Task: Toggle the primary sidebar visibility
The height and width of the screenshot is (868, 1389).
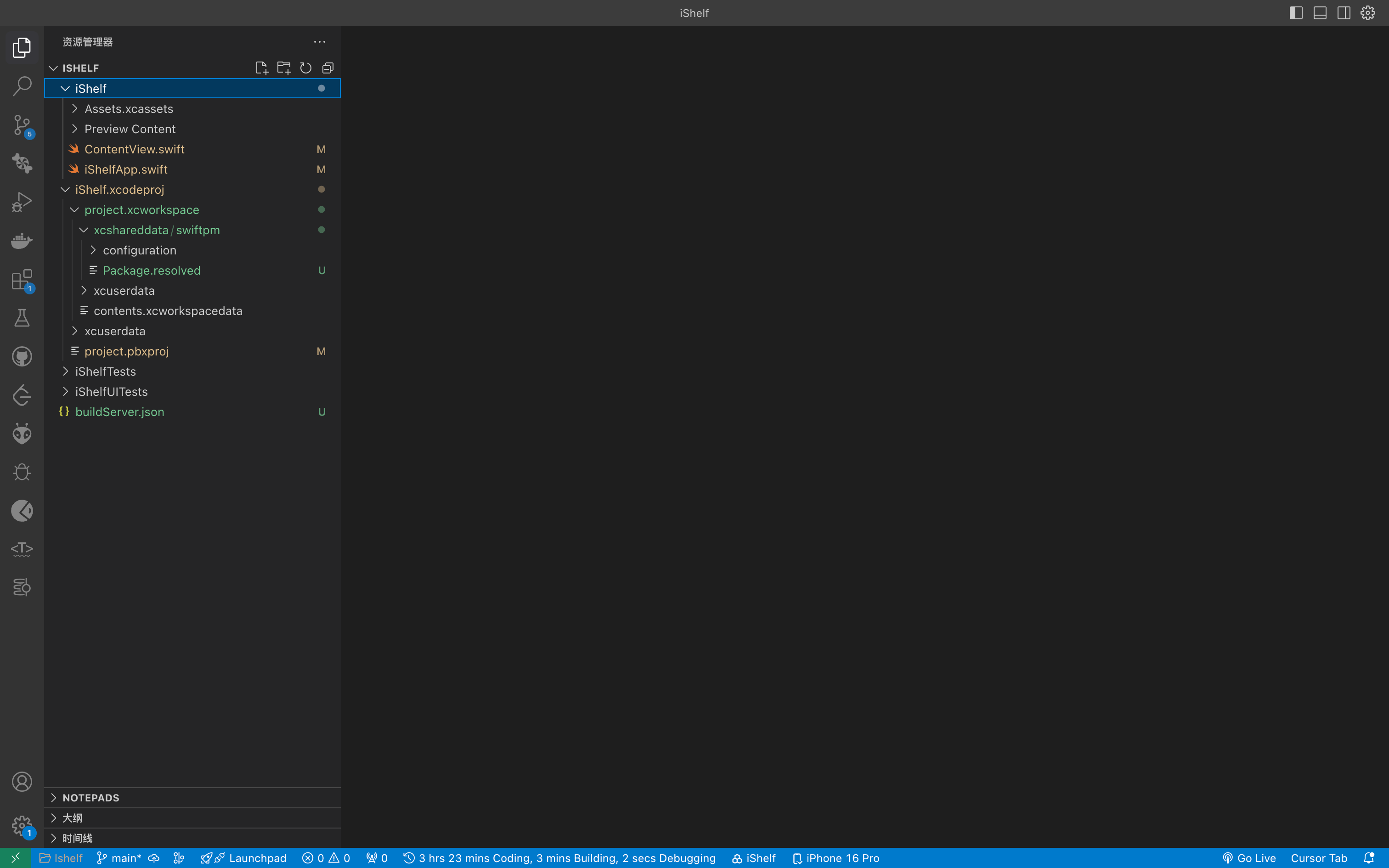Action: click(x=1295, y=13)
